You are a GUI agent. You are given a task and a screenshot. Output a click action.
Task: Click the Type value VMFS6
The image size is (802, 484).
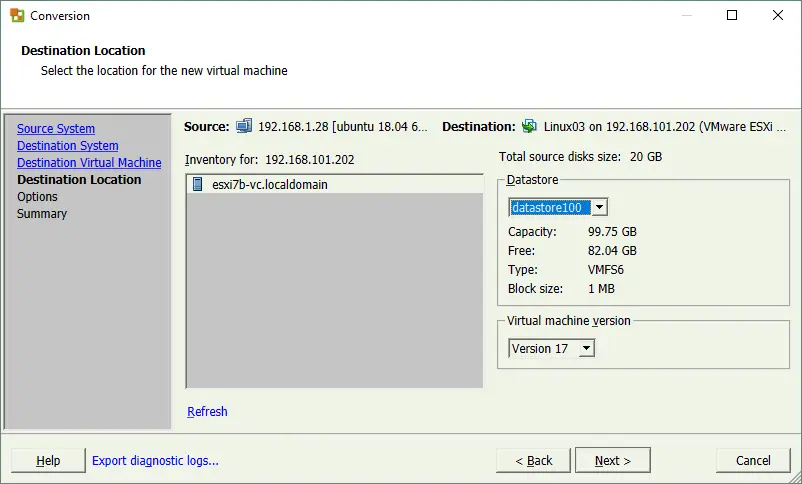coord(606,270)
